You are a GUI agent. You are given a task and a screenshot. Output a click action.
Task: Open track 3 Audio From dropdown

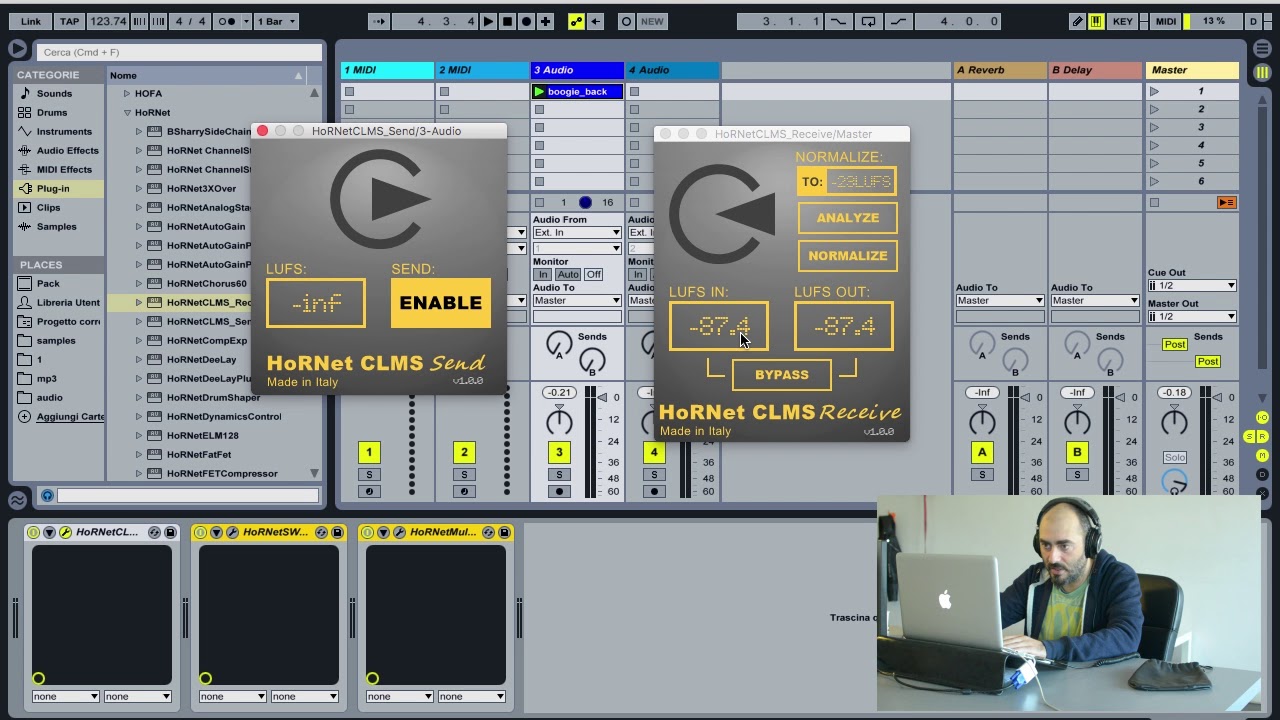click(577, 232)
